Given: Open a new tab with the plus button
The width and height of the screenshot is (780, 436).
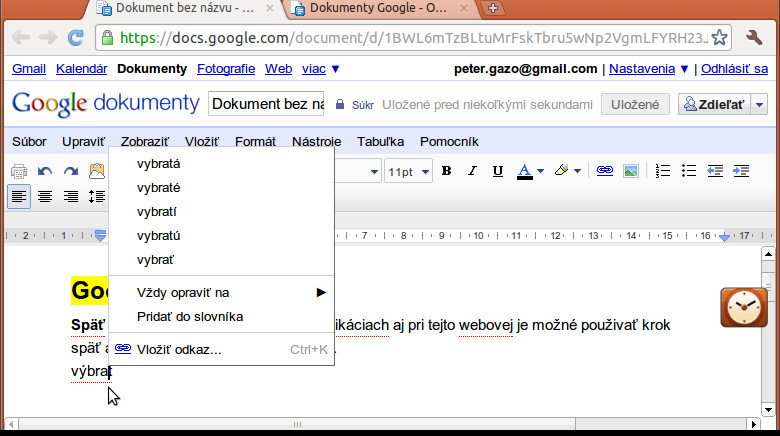Looking at the screenshot, I should [493, 8].
